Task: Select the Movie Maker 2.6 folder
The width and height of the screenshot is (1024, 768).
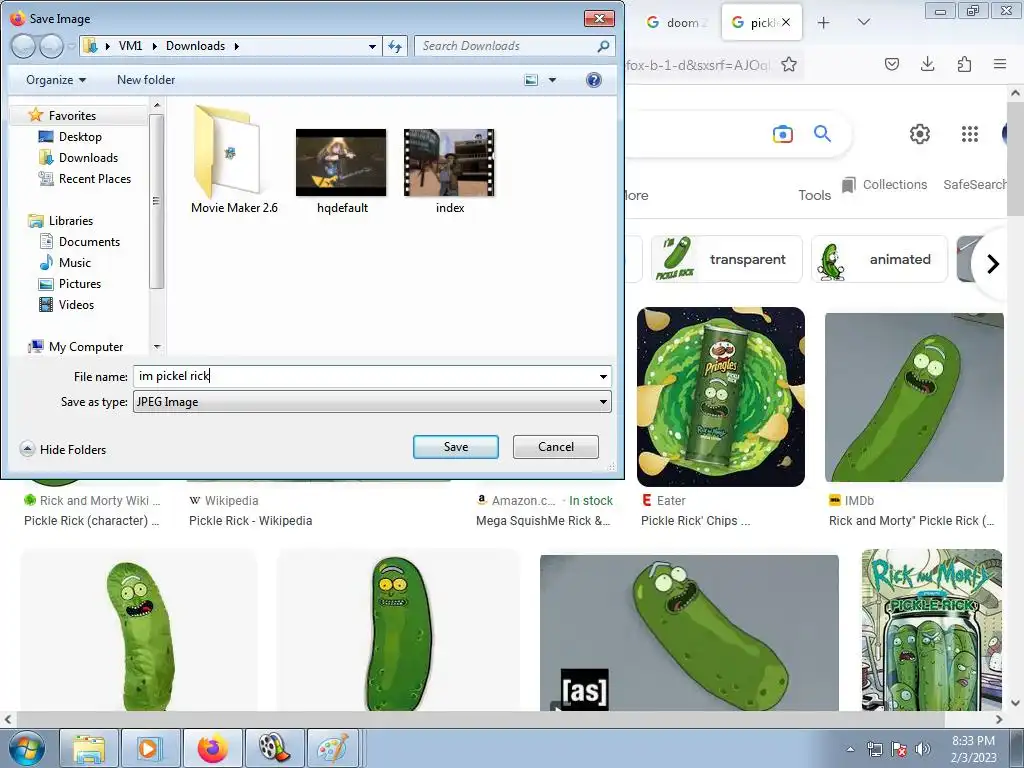Action: coord(234,160)
